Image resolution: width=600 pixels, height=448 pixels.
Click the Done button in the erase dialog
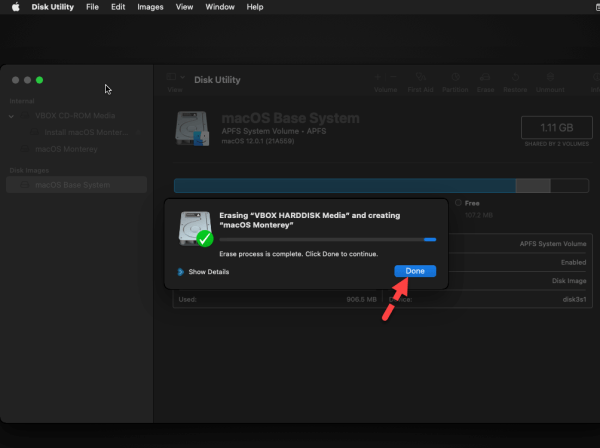coord(415,271)
